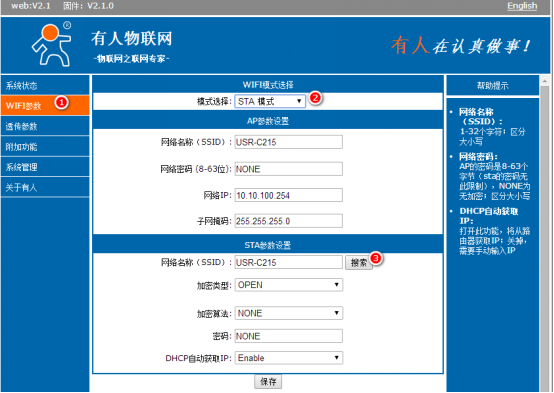This screenshot has width=554, height=393.
Task: Expand the 加密类型 OPEN dropdown
Action: [x=289, y=285]
